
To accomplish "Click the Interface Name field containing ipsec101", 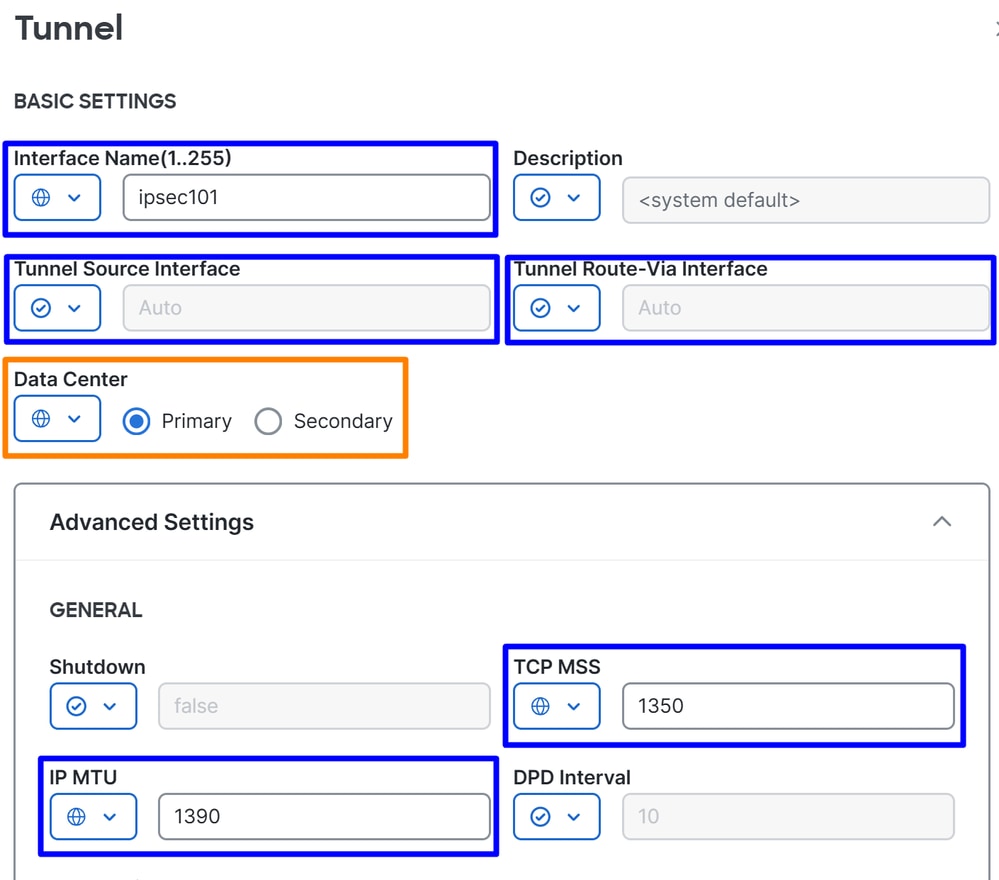I will point(306,198).
